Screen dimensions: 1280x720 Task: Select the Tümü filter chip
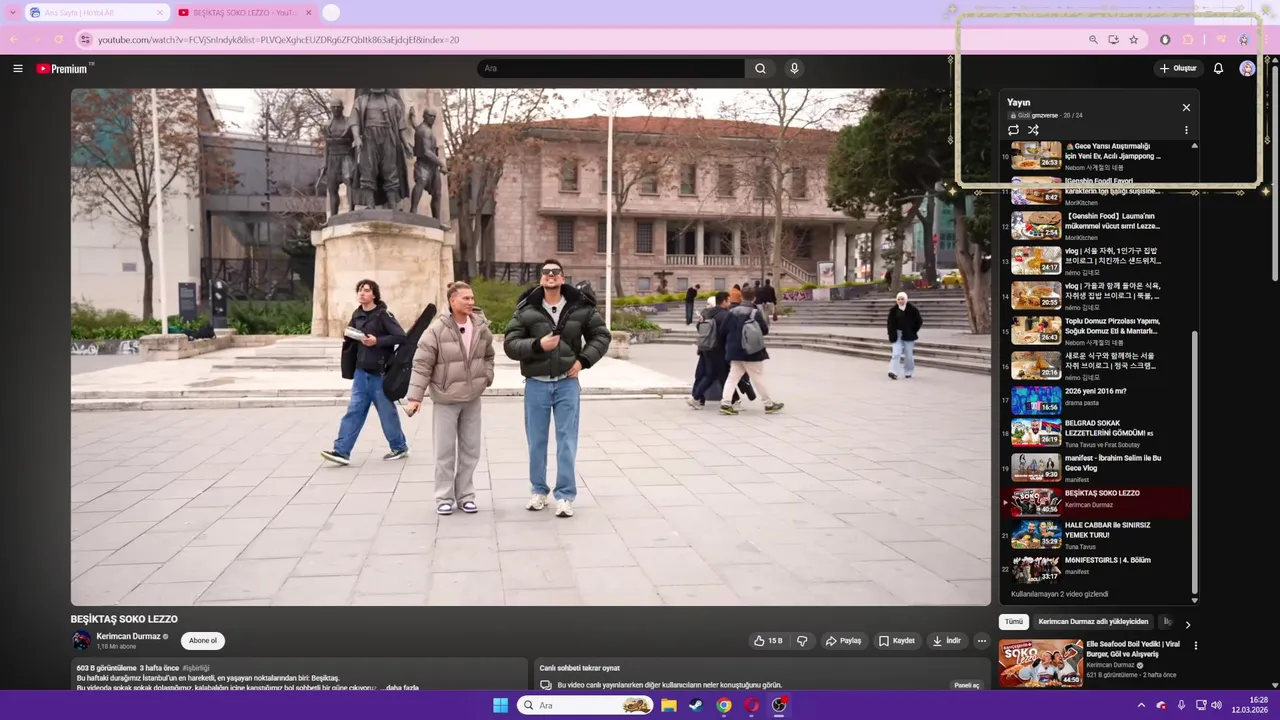(x=1014, y=622)
